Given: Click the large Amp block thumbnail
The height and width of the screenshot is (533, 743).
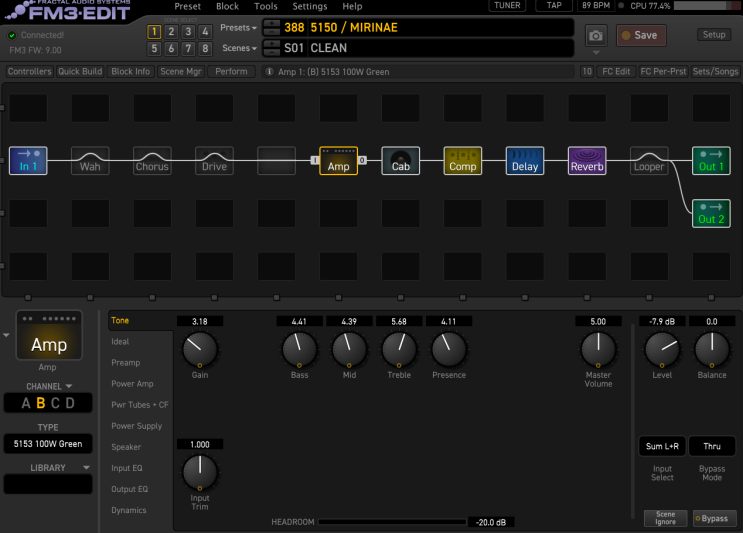Looking at the screenshot, I should (x=49, y=335).
